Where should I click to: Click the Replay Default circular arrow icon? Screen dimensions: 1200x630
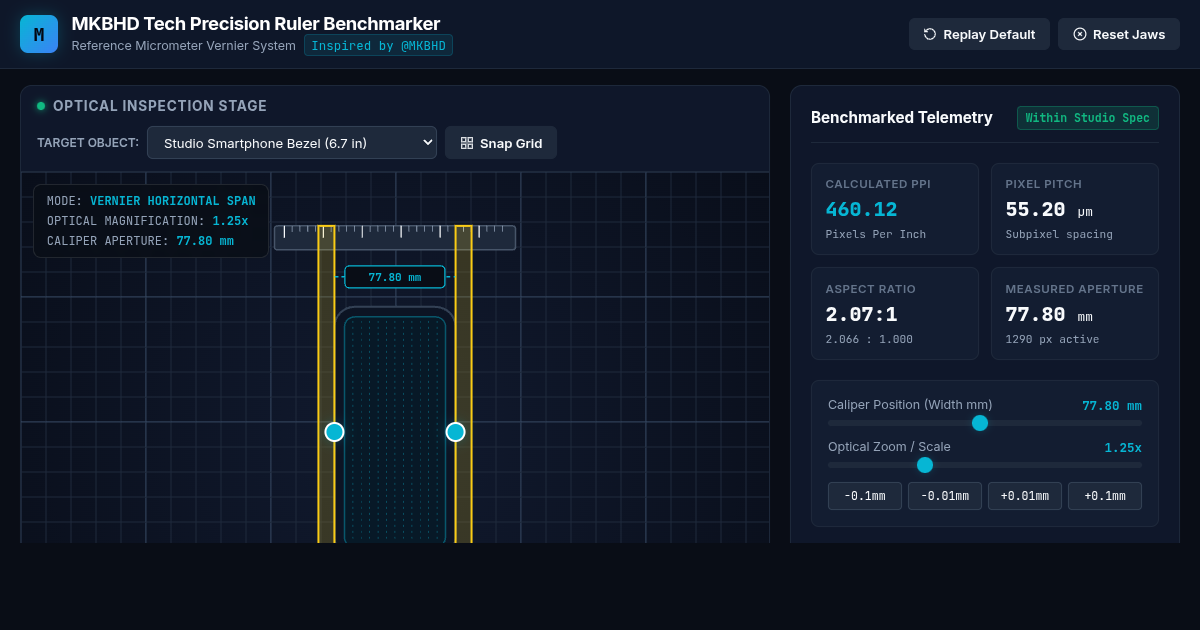[x=930, y=34]
